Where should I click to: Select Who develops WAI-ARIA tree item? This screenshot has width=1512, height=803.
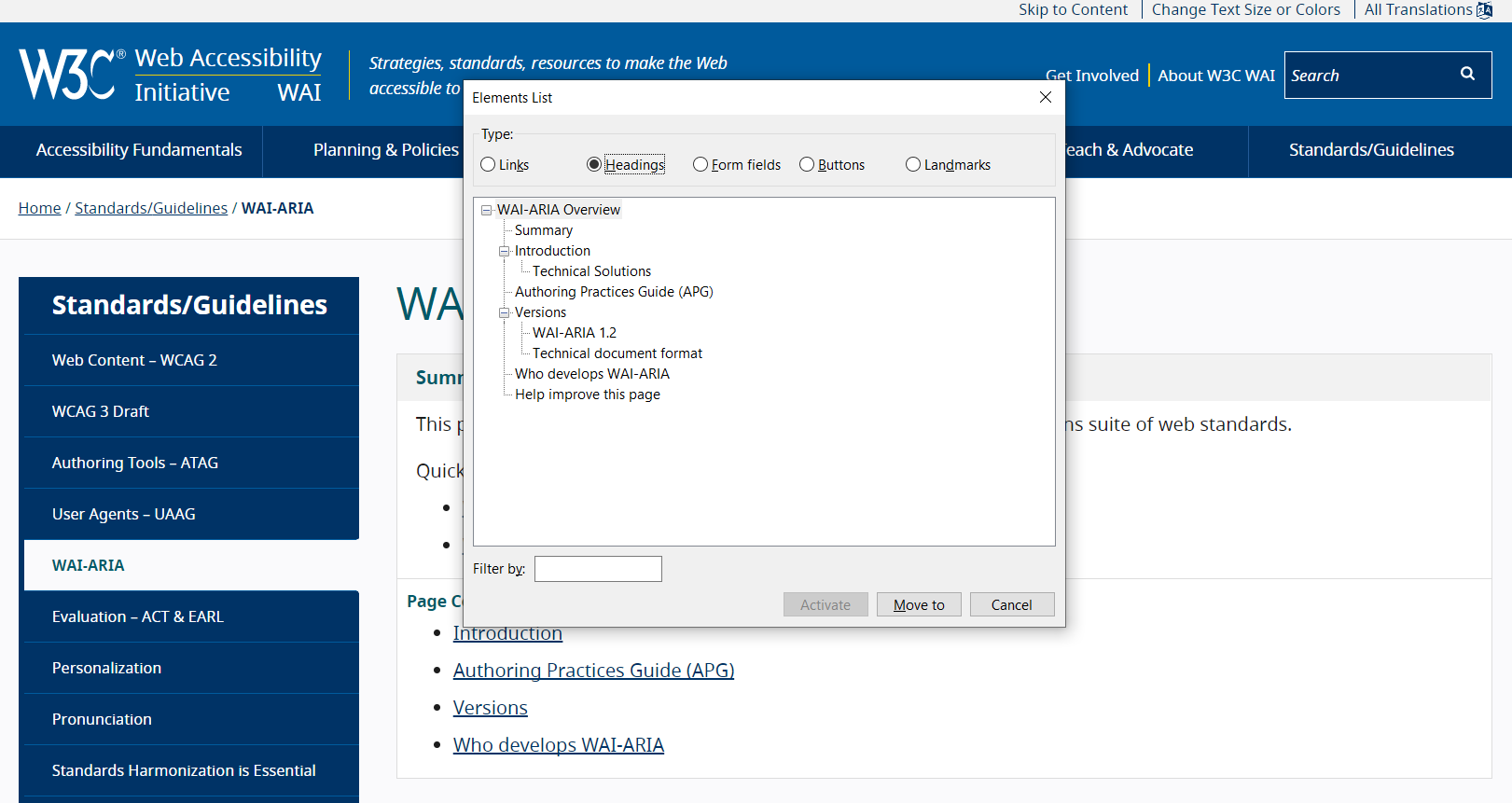click(x=591, y=374)
